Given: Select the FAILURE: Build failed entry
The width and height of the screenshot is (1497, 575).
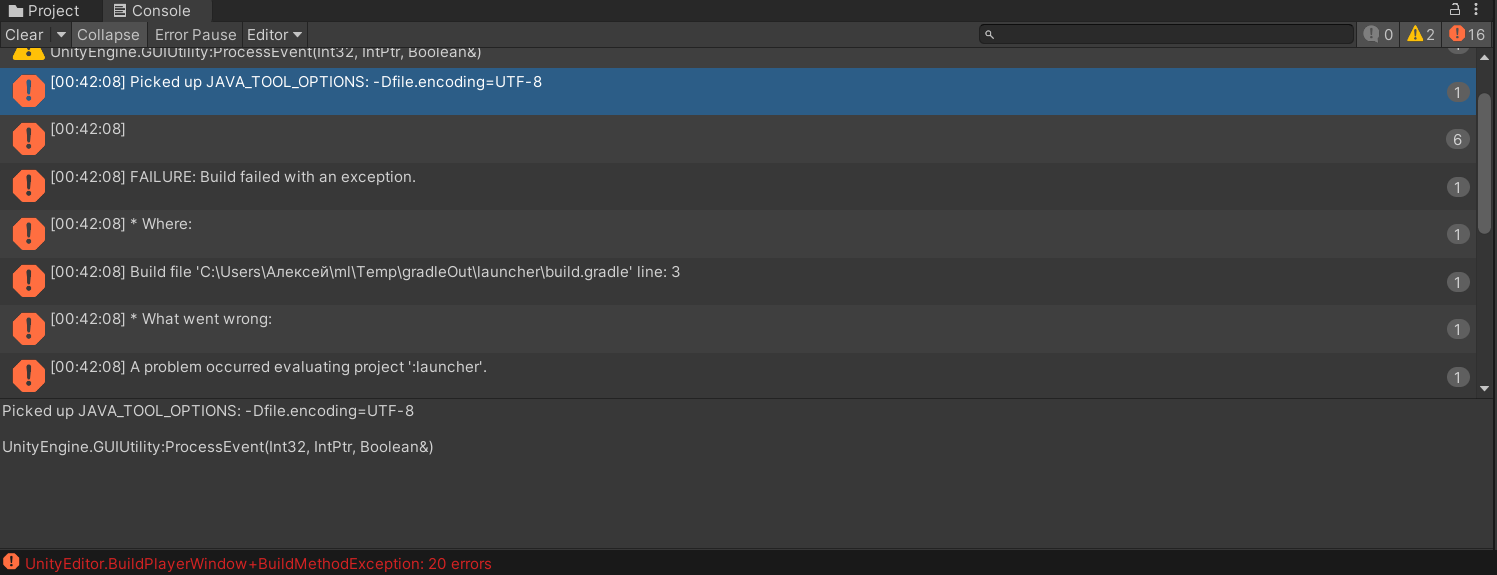Looking at the screenshot, I should click(738, 186).
